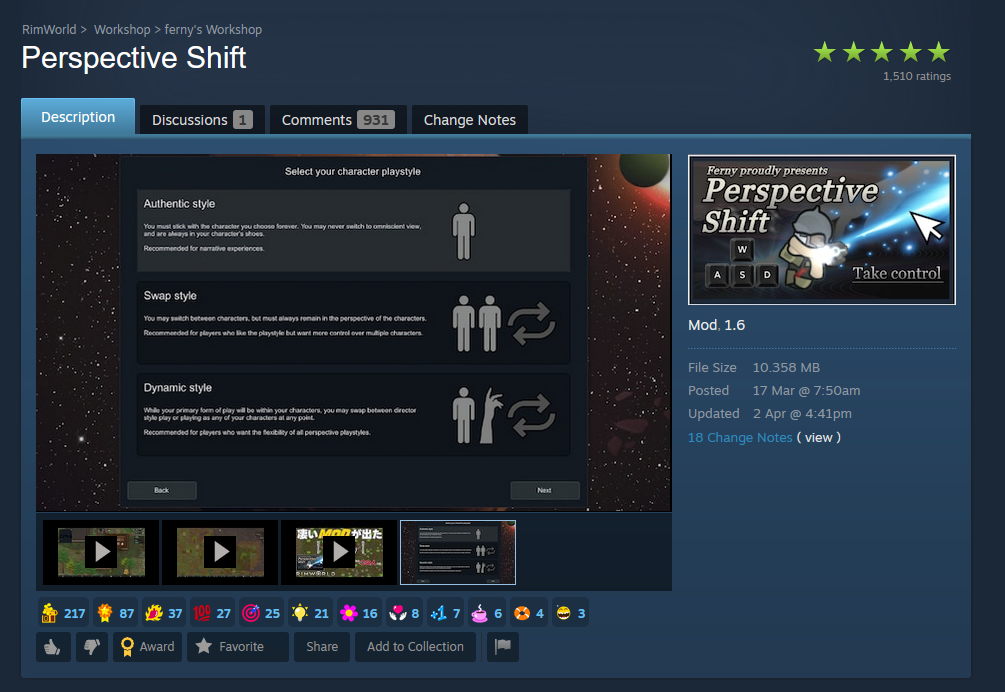Click the lightbulb reaction with count 21
Viewport: 1005px width, 692px height.
310,613
